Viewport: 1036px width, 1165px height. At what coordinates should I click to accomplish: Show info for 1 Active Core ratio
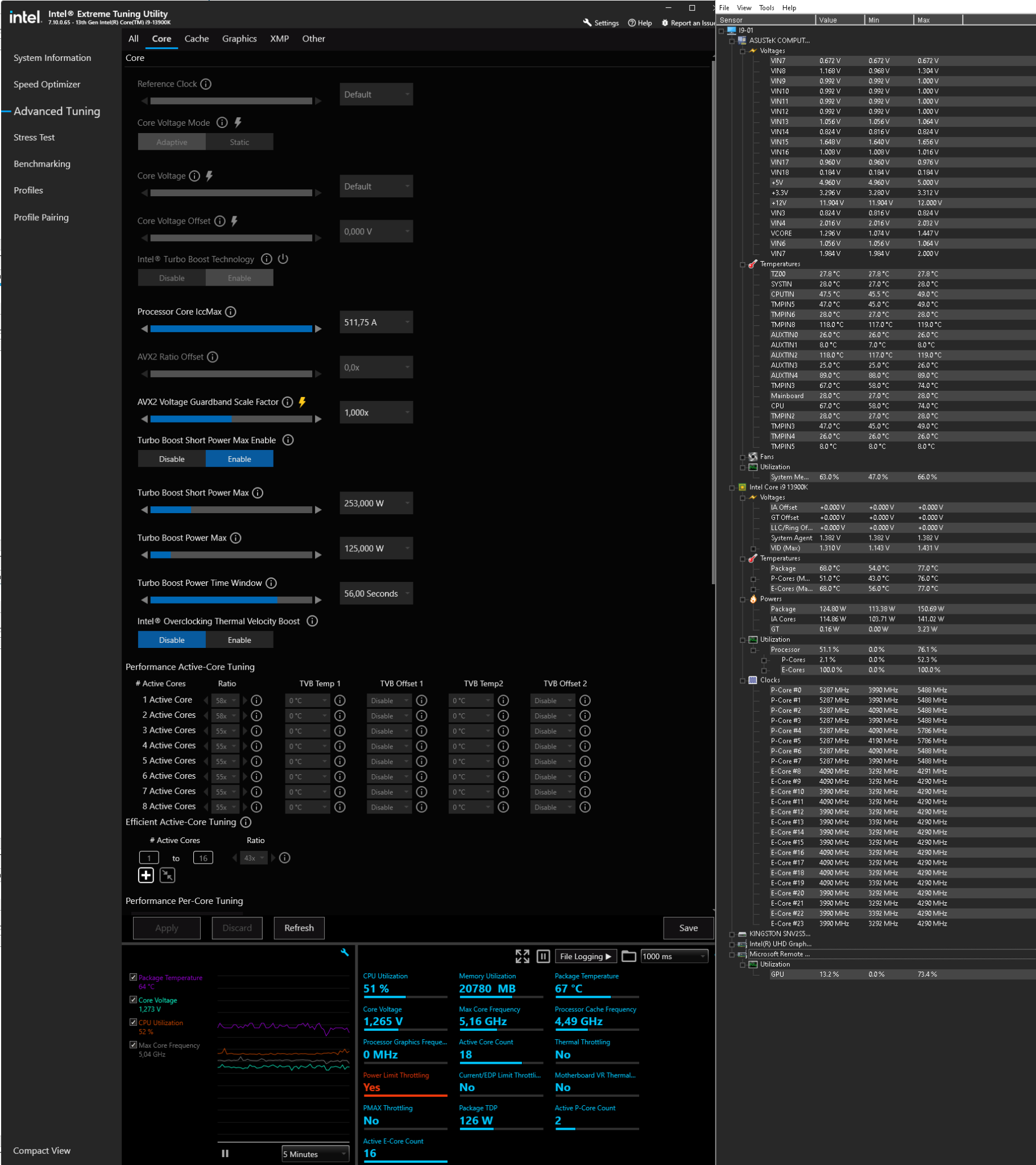tap(256, 700)
